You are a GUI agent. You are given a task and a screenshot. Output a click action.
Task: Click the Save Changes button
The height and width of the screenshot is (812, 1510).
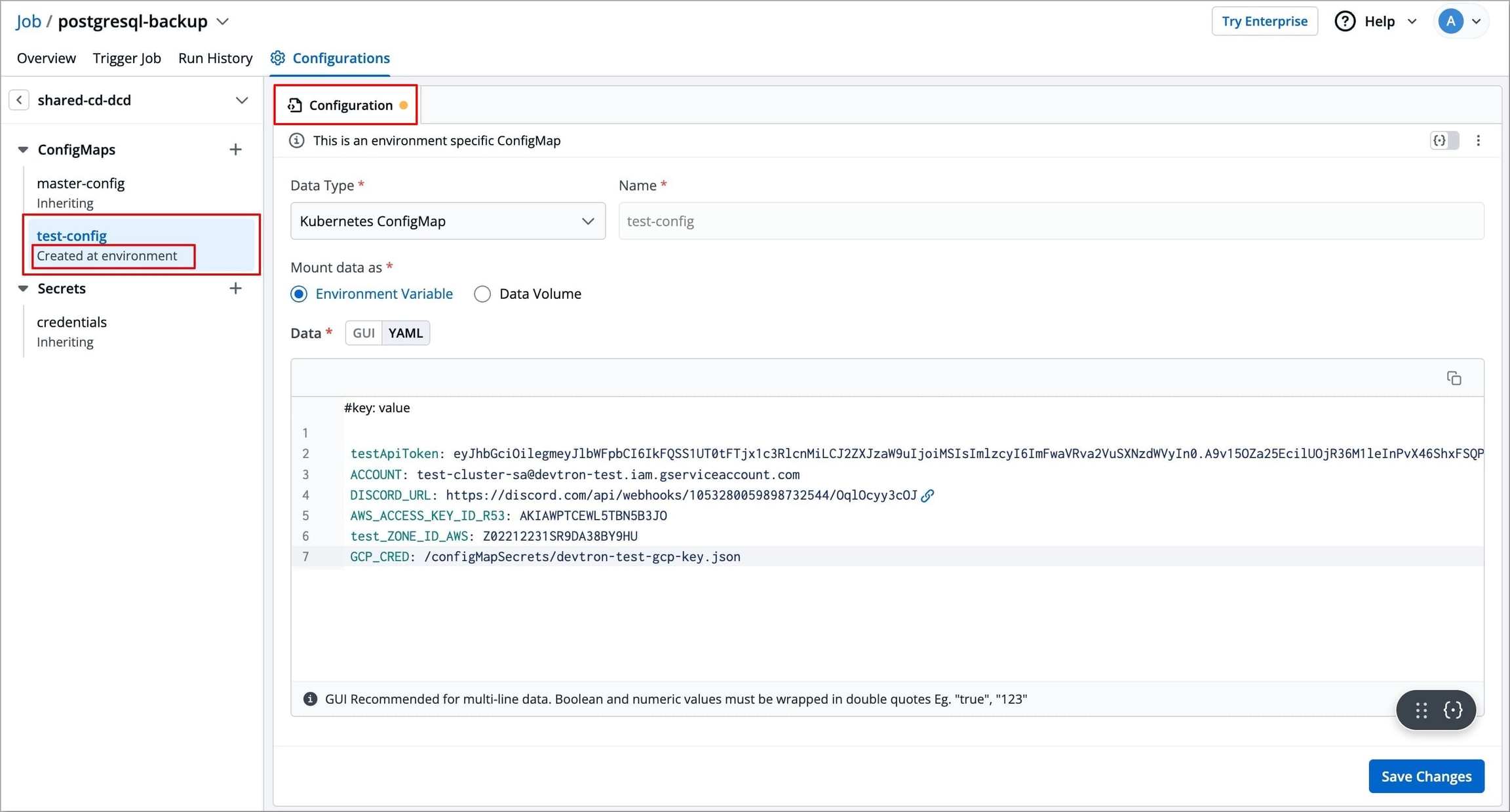pos(1425,776)
